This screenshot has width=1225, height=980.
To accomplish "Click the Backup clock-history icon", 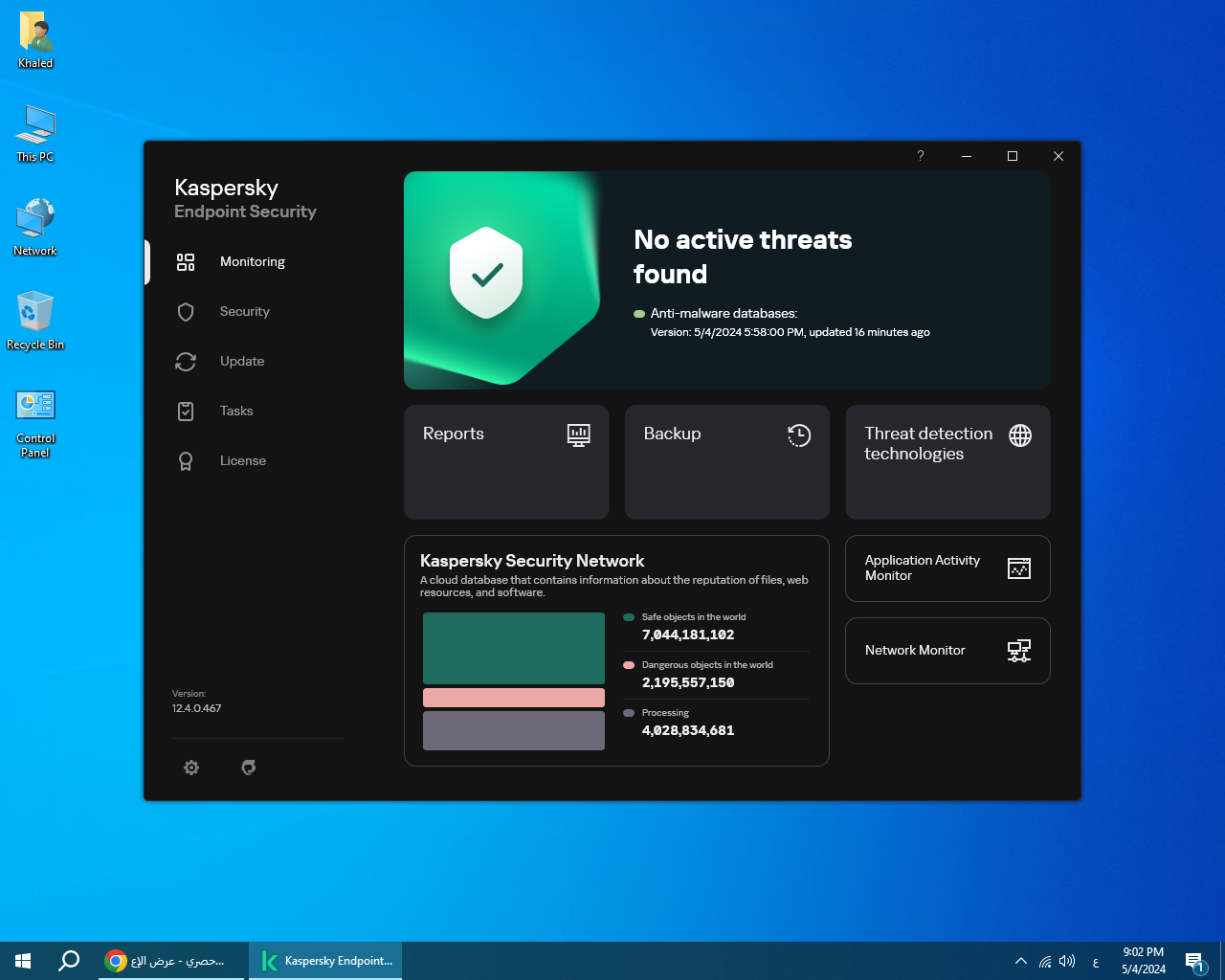I will [799, 435].
